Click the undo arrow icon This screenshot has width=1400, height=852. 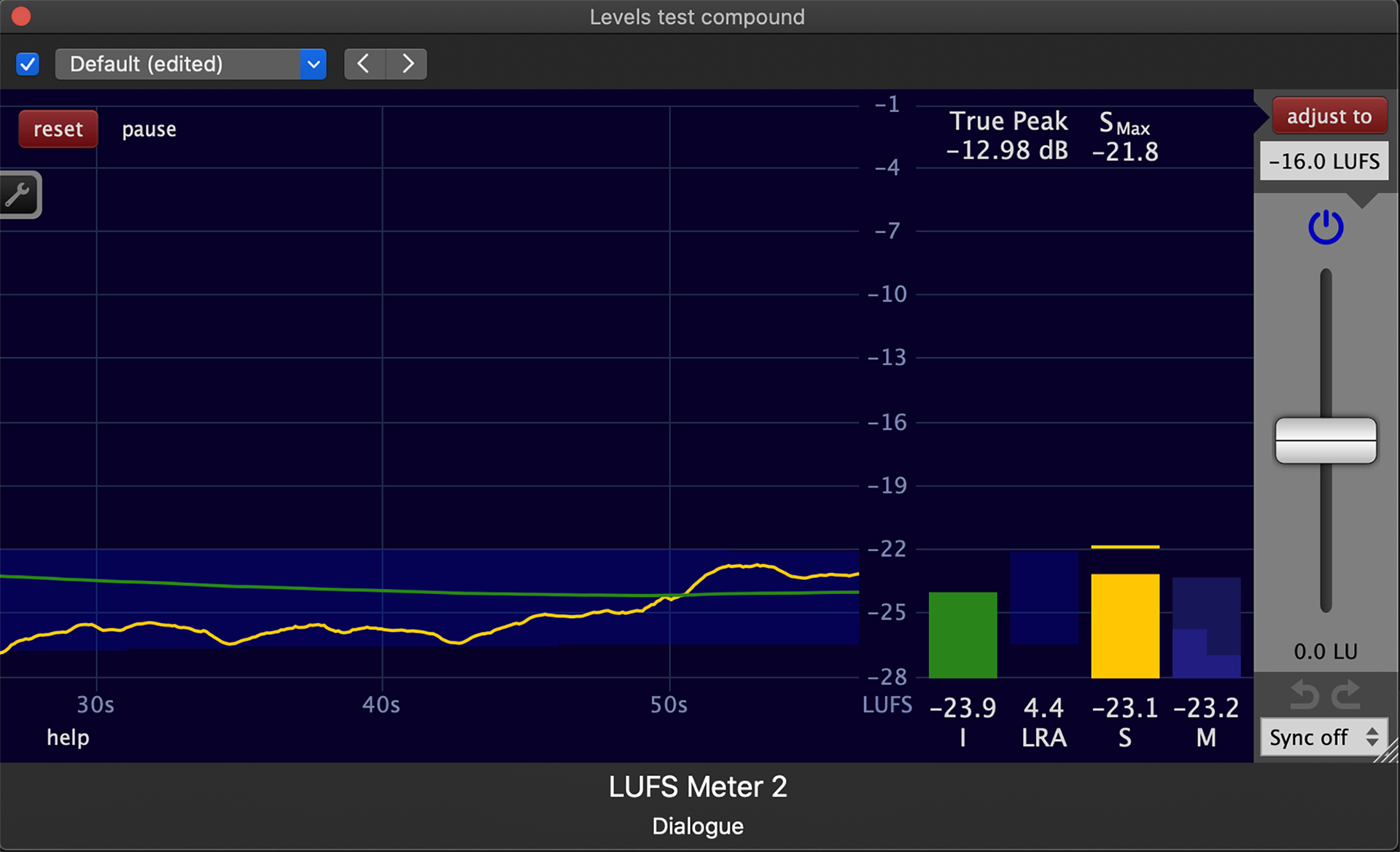click(x=1304, y=695)
